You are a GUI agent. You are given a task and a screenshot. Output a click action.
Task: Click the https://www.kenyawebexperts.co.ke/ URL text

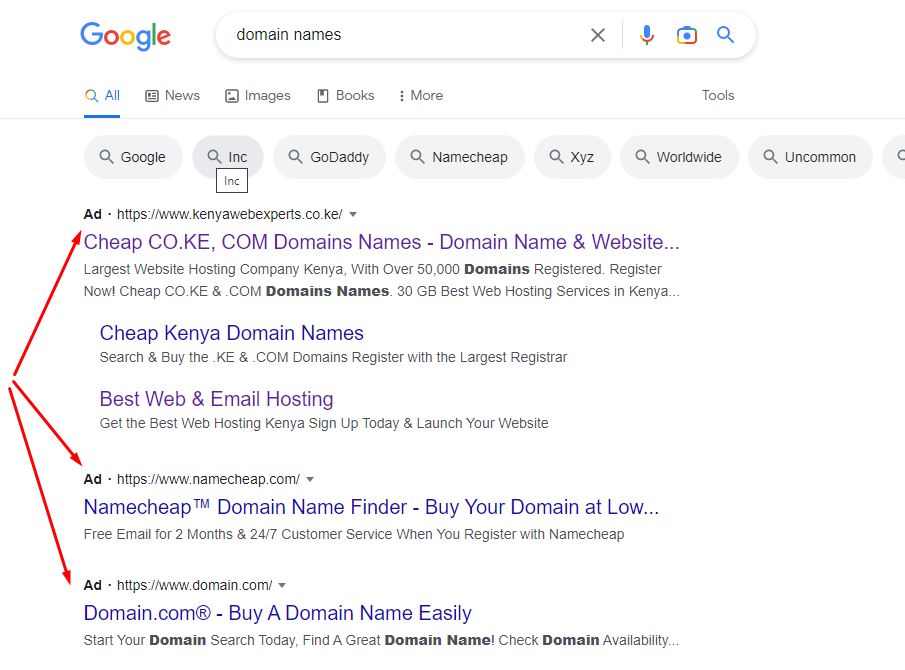click(x=230, y=215)
